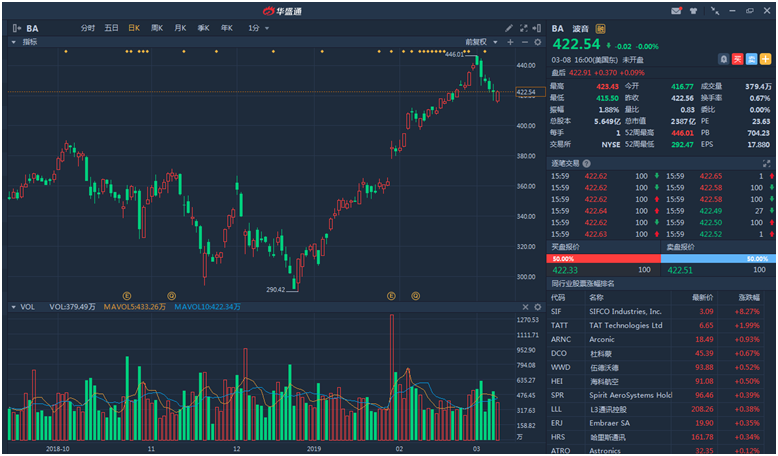Switch to the 分时 intraday tab

(88, 28)
